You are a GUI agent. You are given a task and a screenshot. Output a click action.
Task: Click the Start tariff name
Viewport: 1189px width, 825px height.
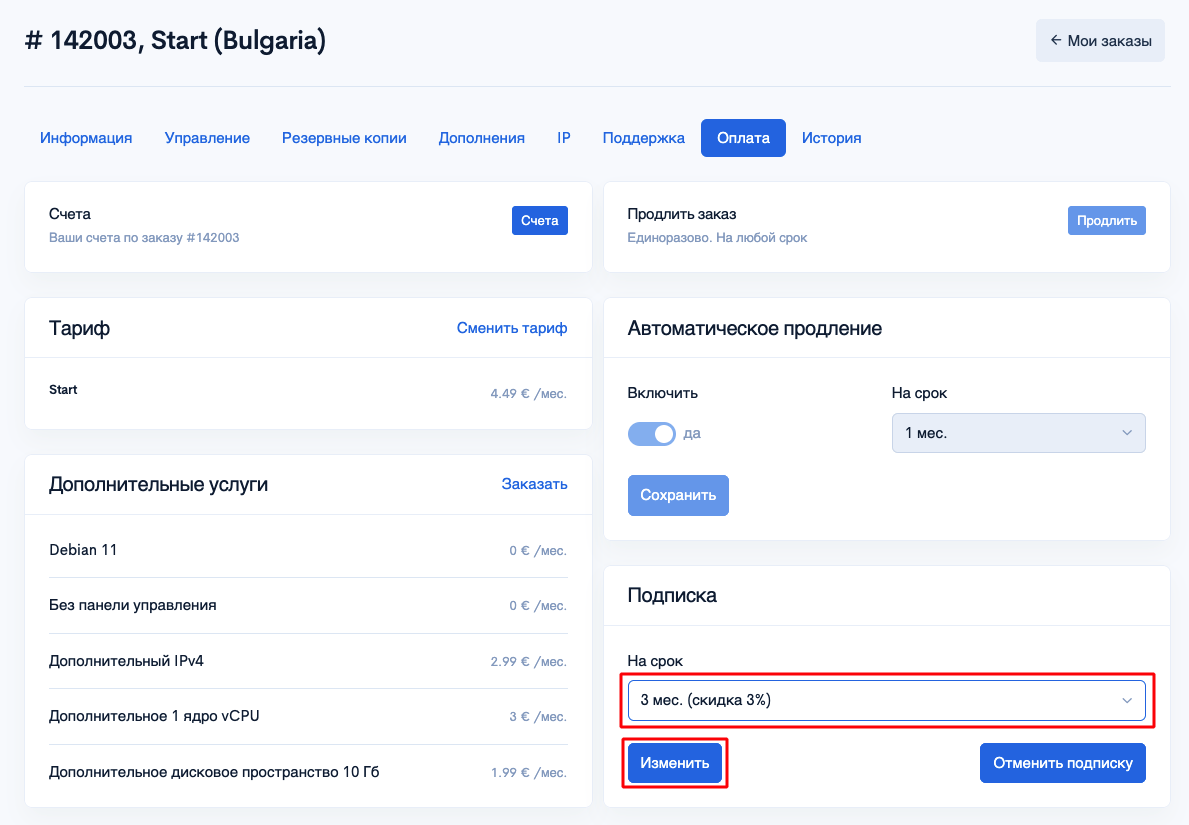click(63, 390)
